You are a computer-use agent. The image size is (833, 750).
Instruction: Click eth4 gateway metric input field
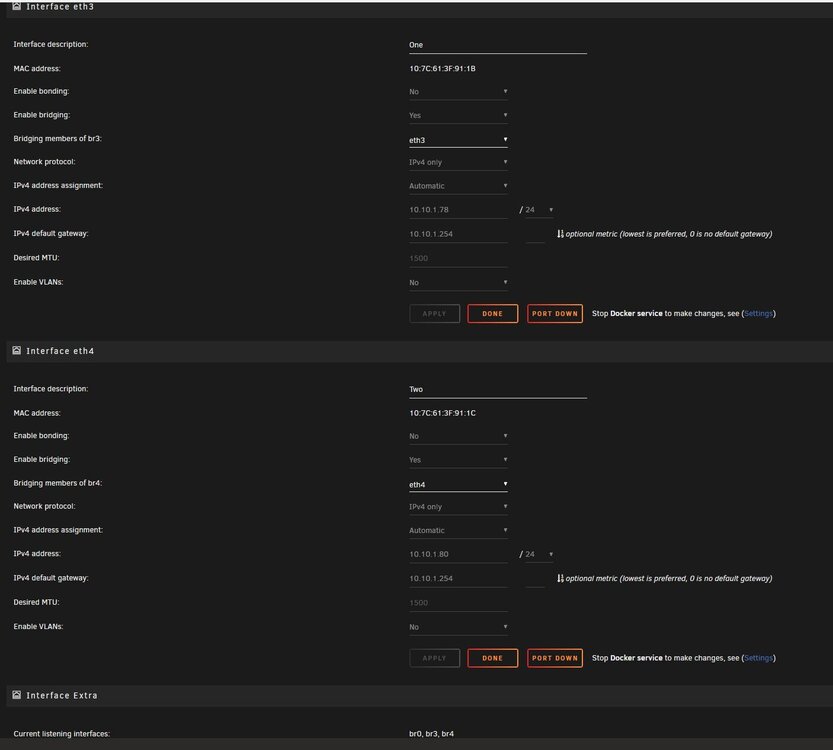click(x=535, y=578)
